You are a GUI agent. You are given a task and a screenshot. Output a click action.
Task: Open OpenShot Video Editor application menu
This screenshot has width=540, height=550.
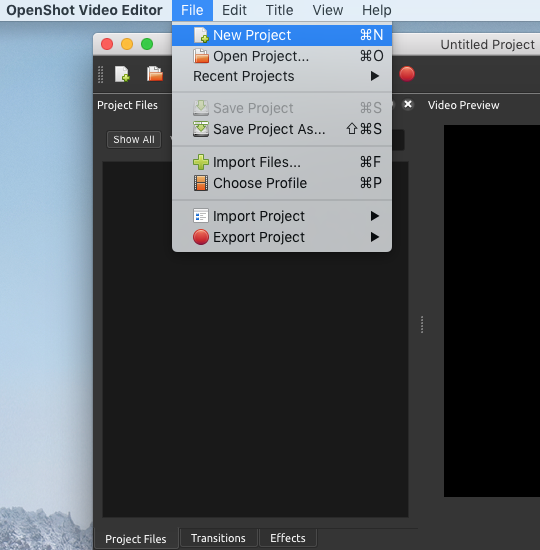[84, 10]
